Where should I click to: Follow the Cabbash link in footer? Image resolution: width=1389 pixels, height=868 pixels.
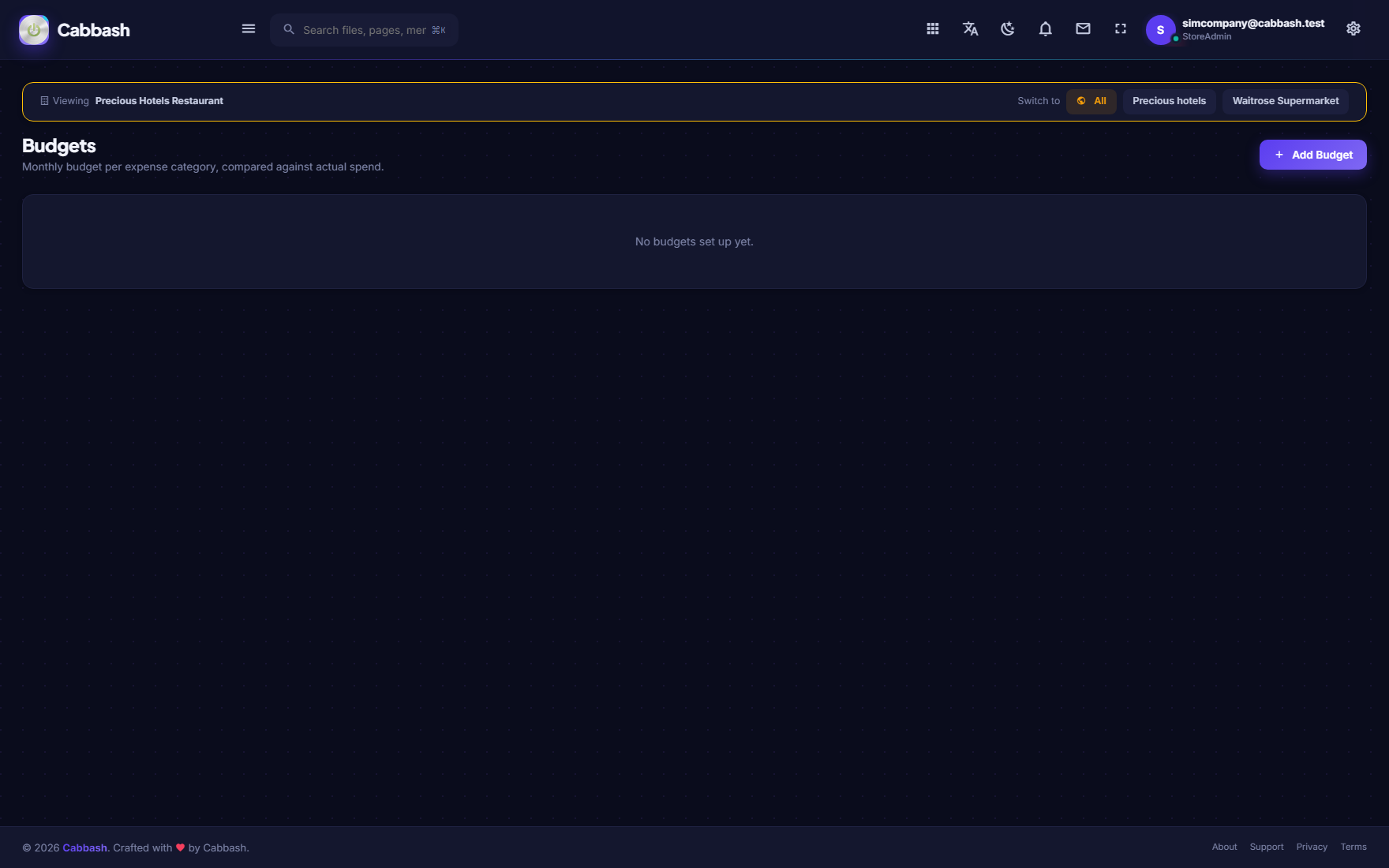[85, 848]
